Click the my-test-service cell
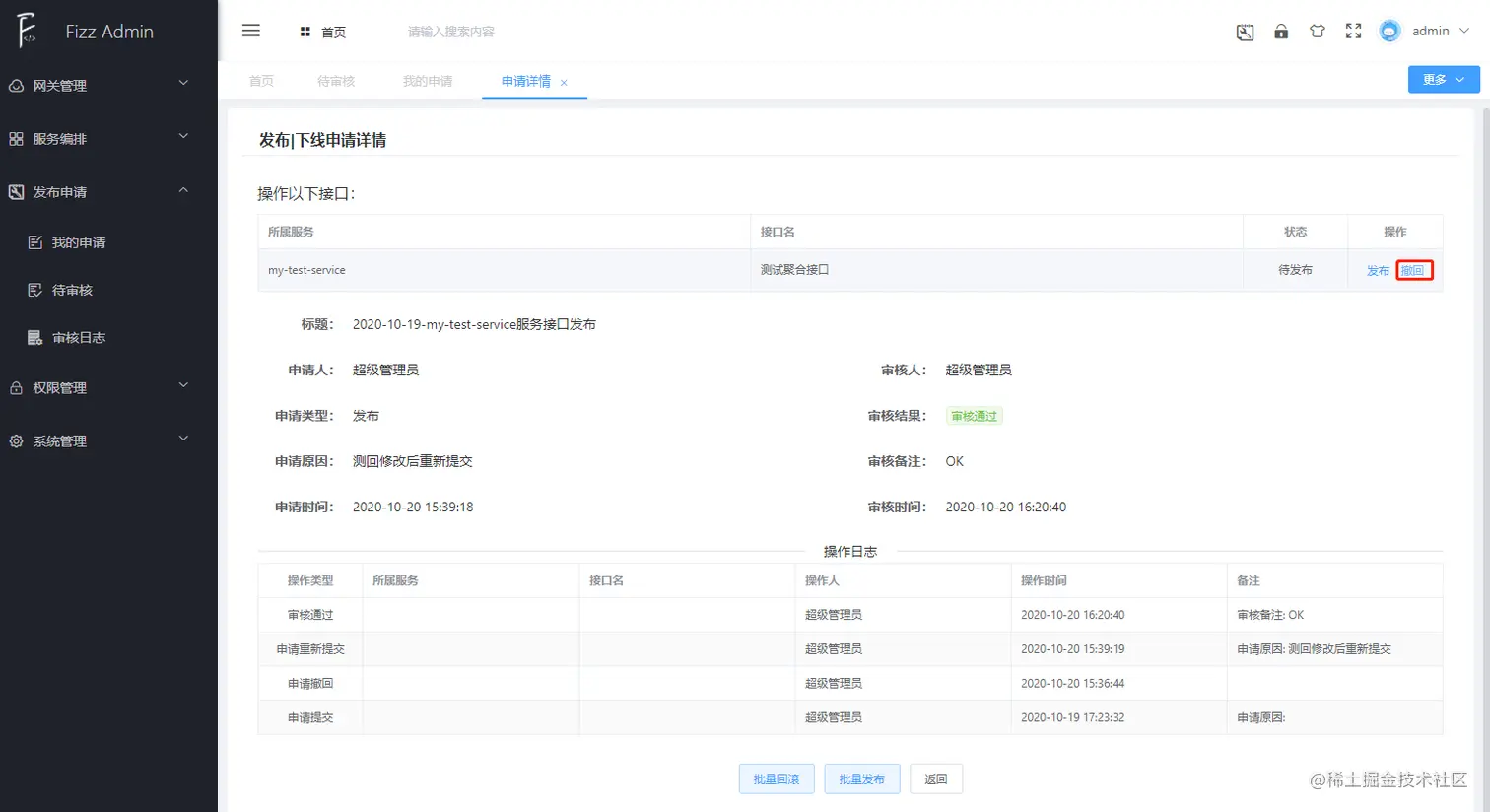This screenshot has height=812, width=1490. pos(504,270)
